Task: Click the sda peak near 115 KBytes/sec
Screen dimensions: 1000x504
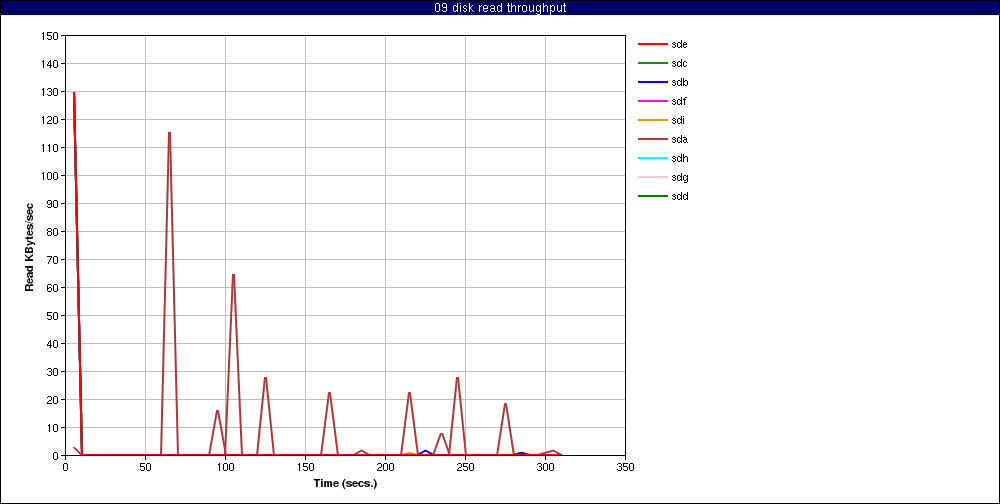Action: coord(170,133)
